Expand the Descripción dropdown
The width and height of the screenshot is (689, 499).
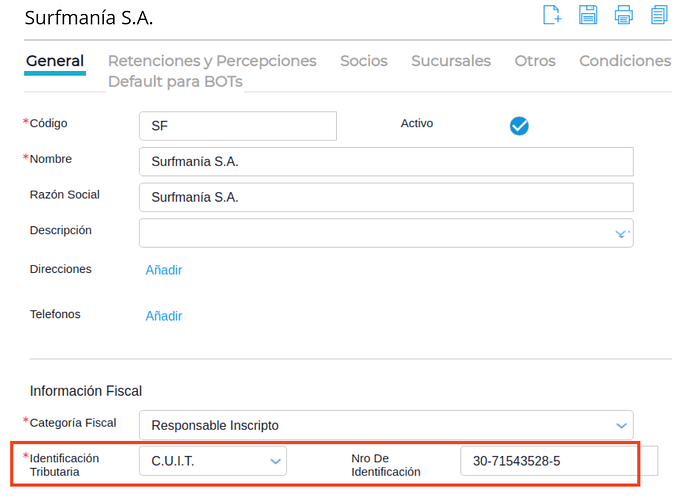click(x=621, y=233)
